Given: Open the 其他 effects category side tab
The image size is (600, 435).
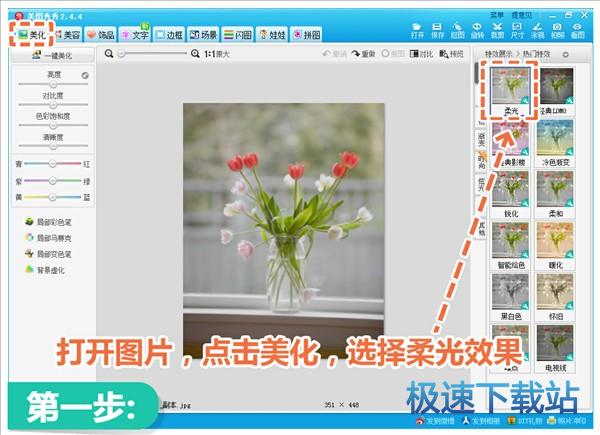Looking at the screenshot, I should coord(481,229).
